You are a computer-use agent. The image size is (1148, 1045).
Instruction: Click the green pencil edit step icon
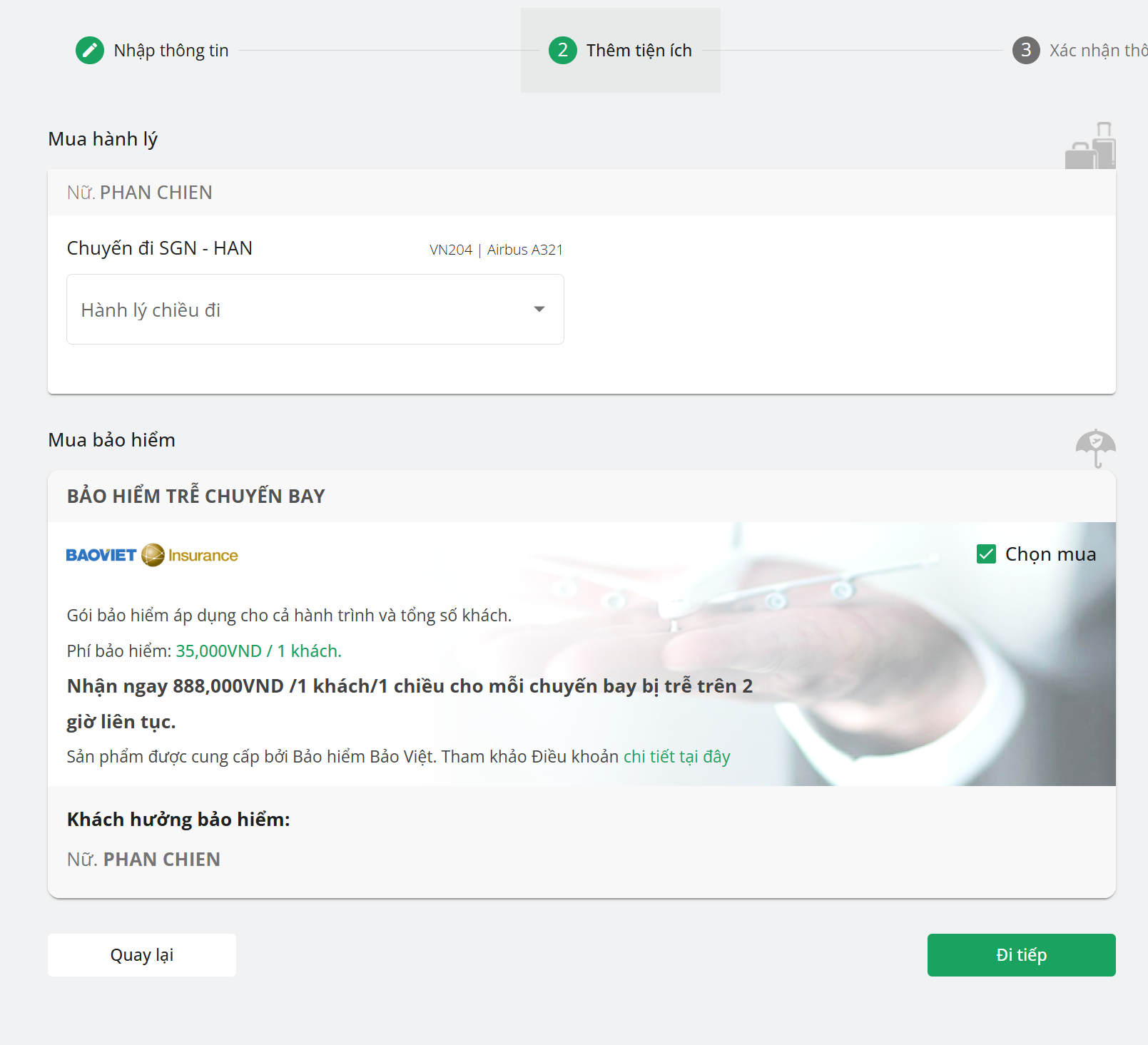click(90, 51)
